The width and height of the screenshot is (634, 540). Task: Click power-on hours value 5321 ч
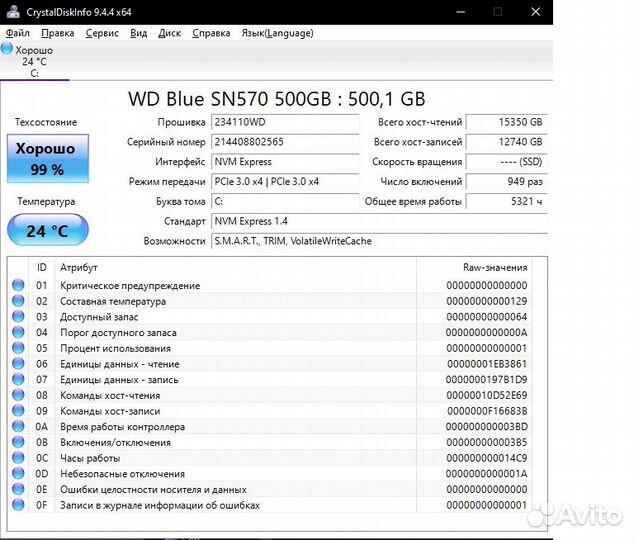(x=507, y=201)
